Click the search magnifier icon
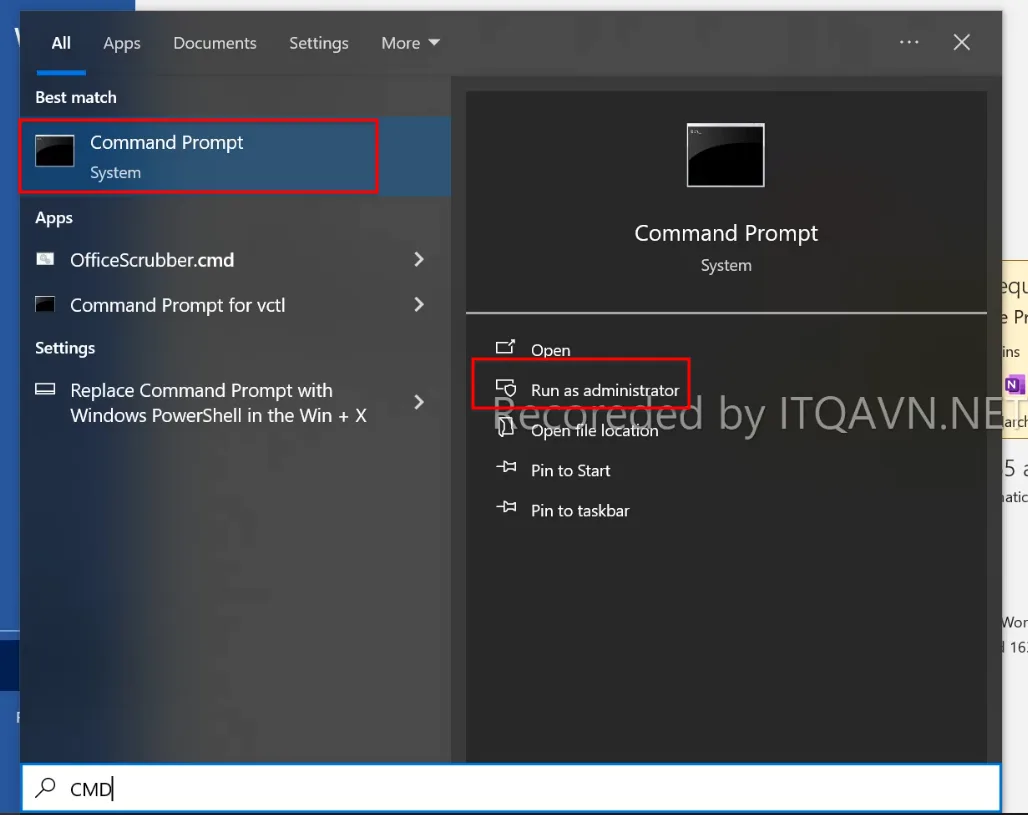1028x815 pixels. click(x=45, y=788)
